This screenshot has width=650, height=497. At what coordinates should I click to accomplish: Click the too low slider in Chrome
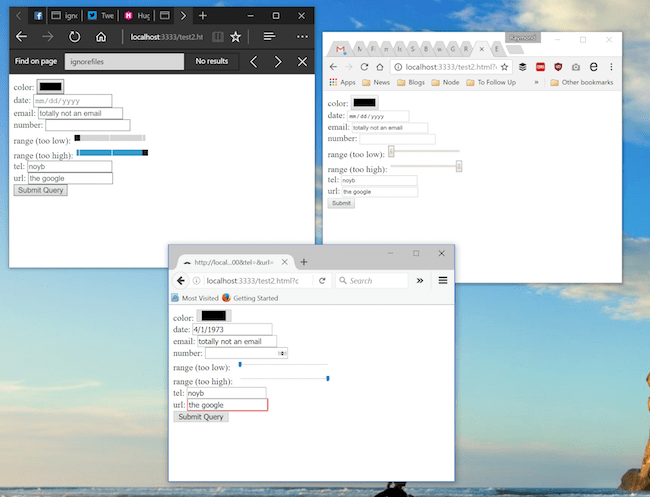pos(424,151)
